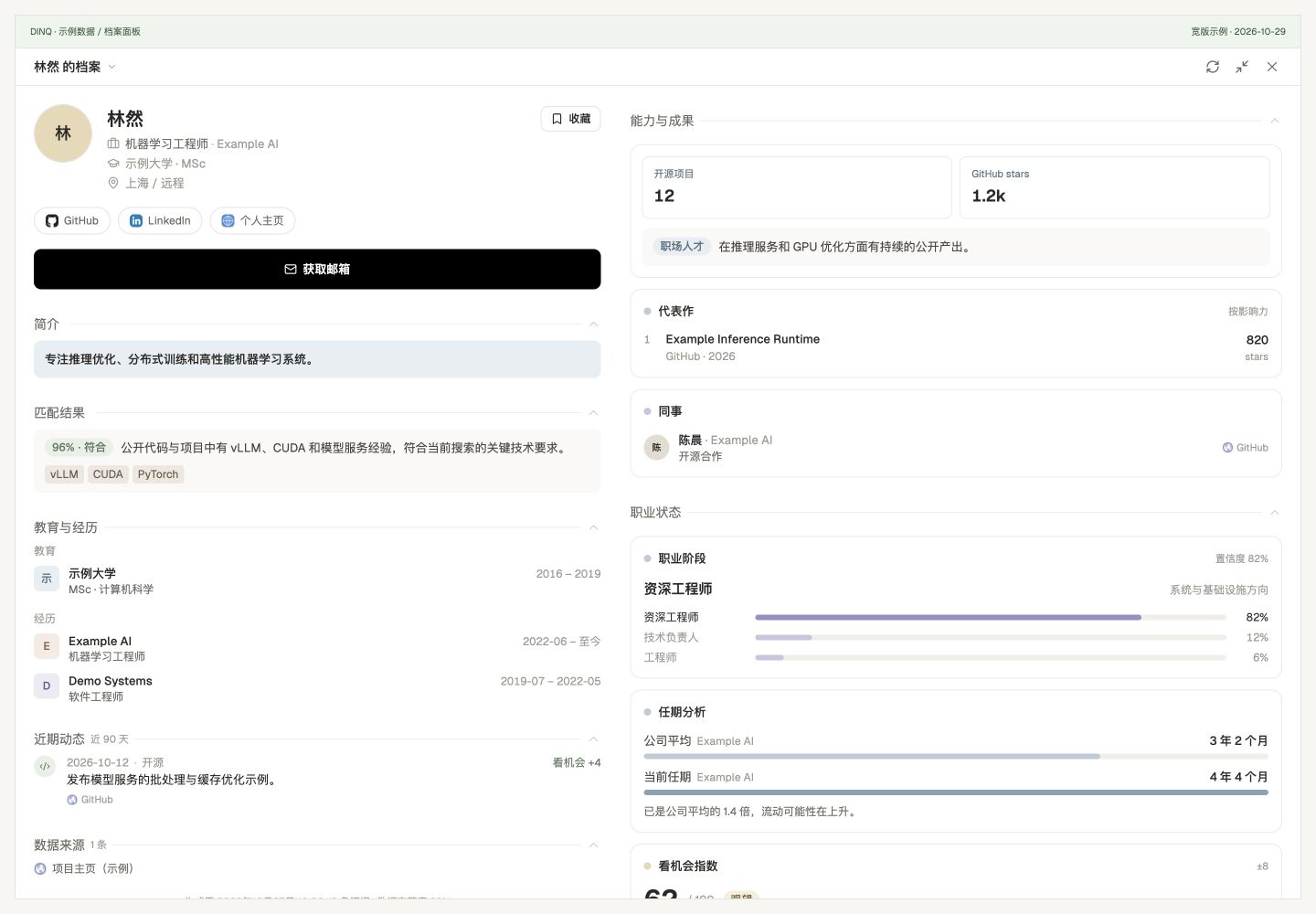
Task: Open Example Inference Runtime project entry
Action: click(956, 347)
